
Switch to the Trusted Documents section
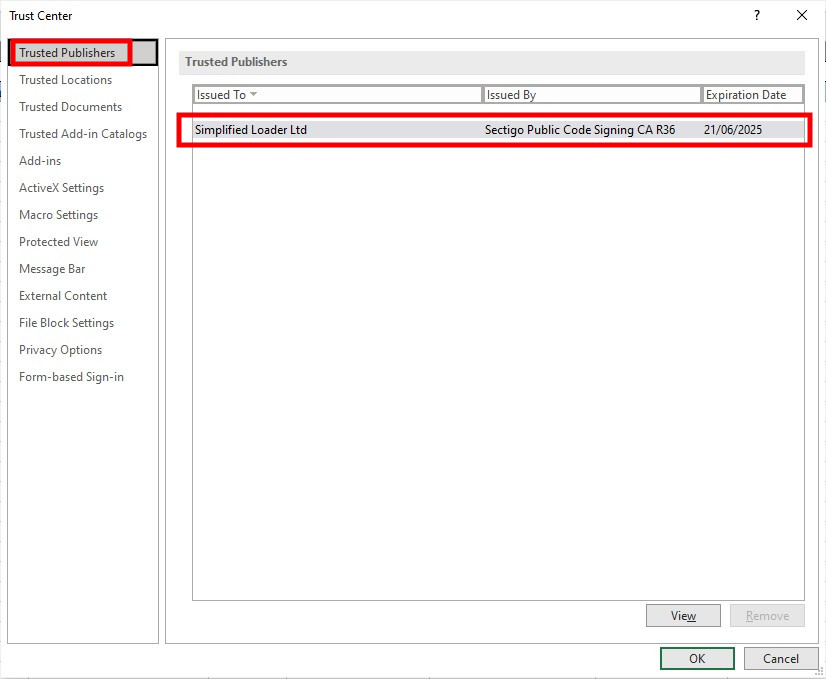[x=69, y=107]
